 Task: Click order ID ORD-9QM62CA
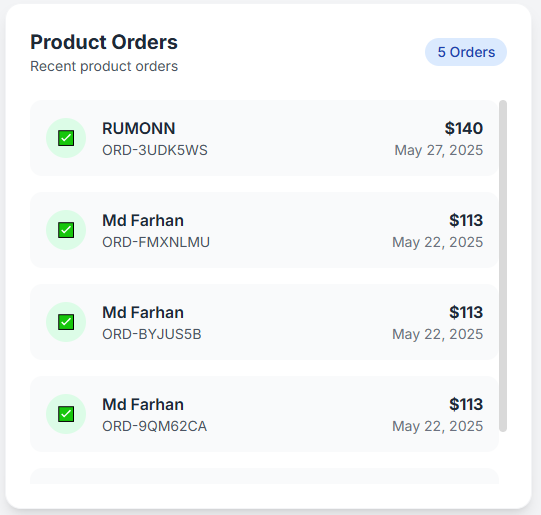(x=155, y=426)
